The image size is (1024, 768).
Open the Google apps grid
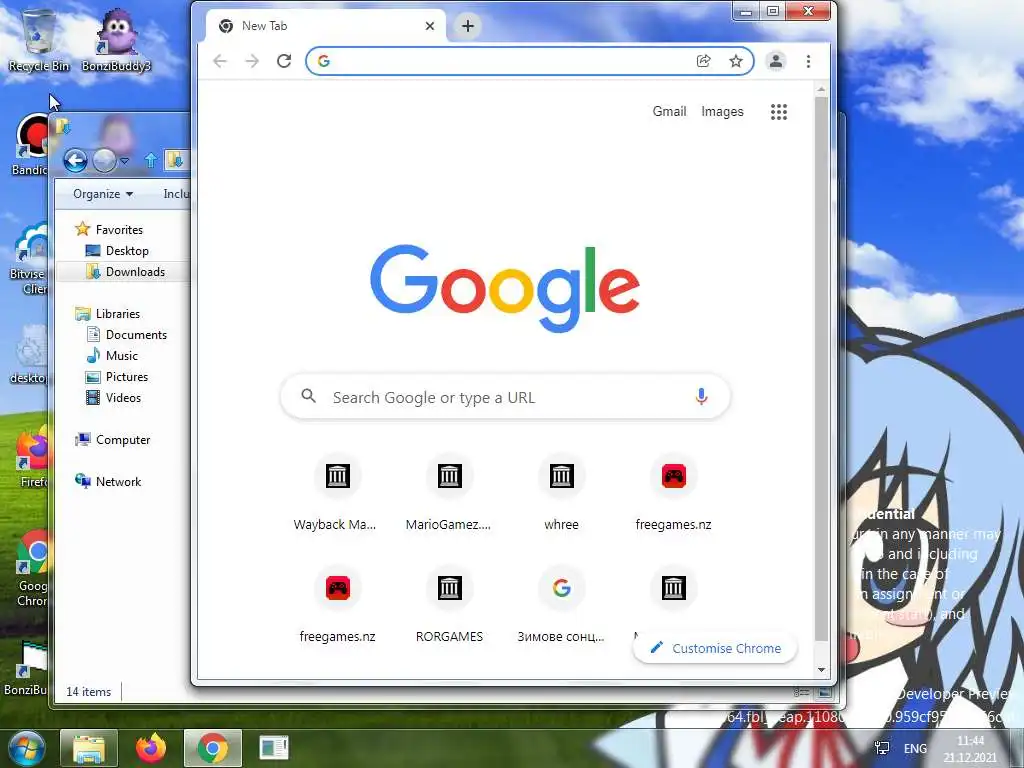(778, 112)
